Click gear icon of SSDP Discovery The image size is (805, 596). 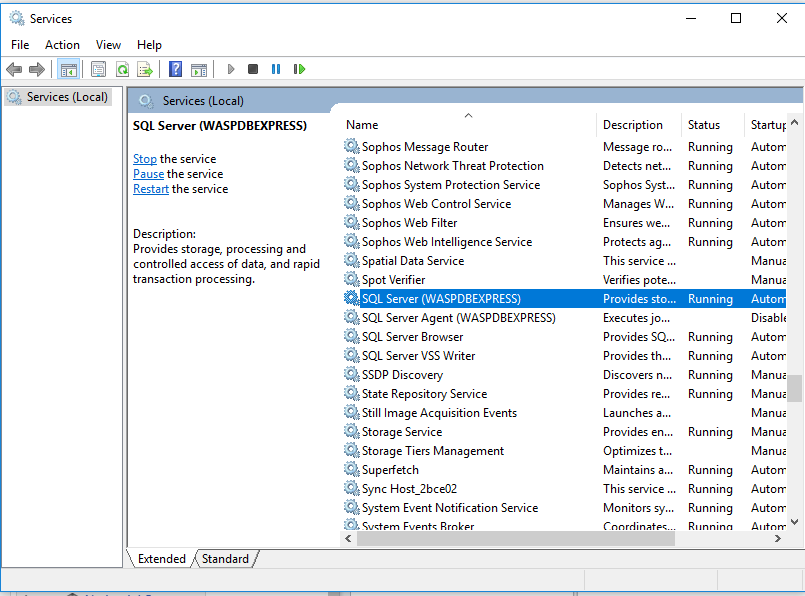pyautogui.click(x=352, y=374)
